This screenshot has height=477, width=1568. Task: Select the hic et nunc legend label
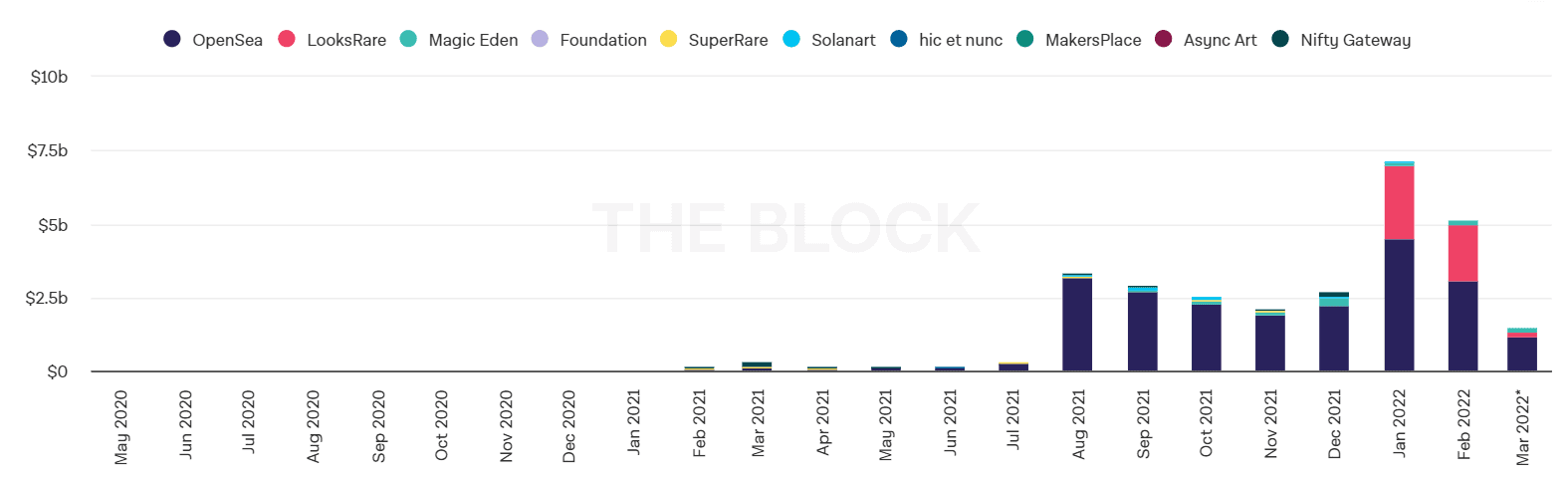point(960,40)
